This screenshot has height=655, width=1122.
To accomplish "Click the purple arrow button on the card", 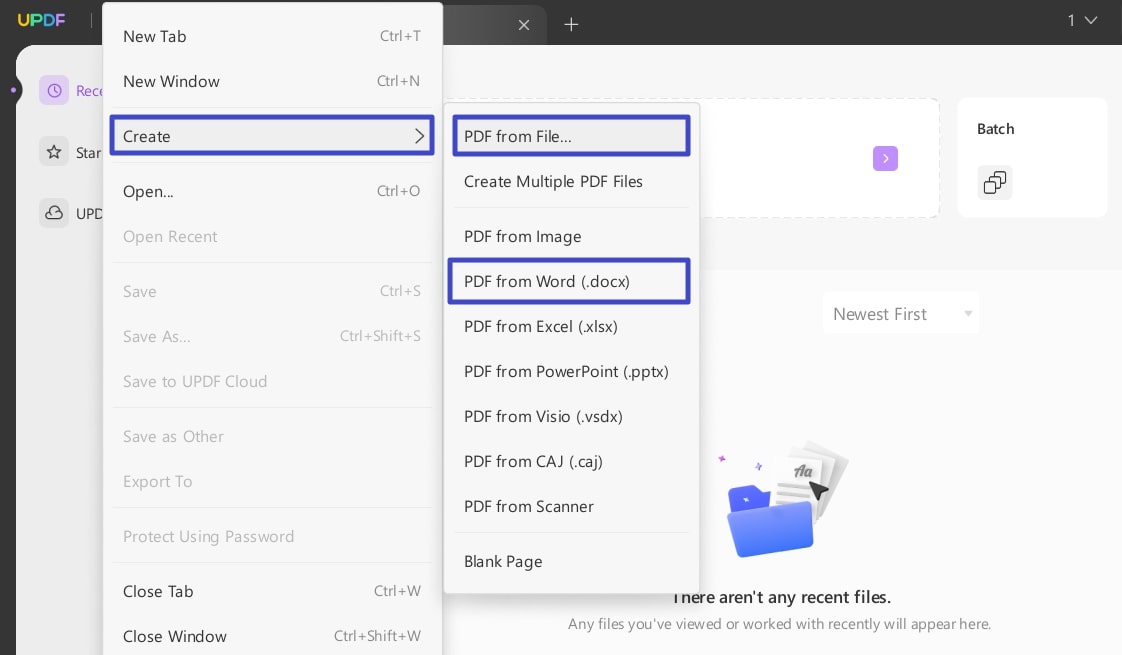I will pos(885,158).
